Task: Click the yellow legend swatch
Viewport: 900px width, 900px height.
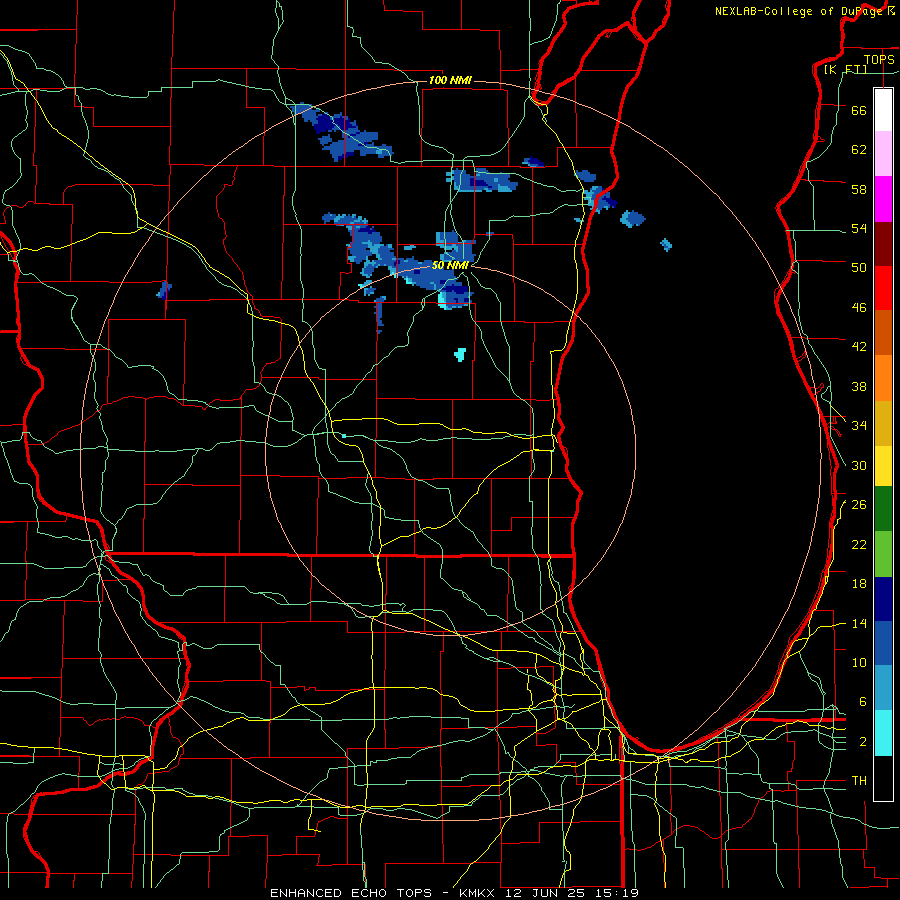Action: (x=883, y=465)
